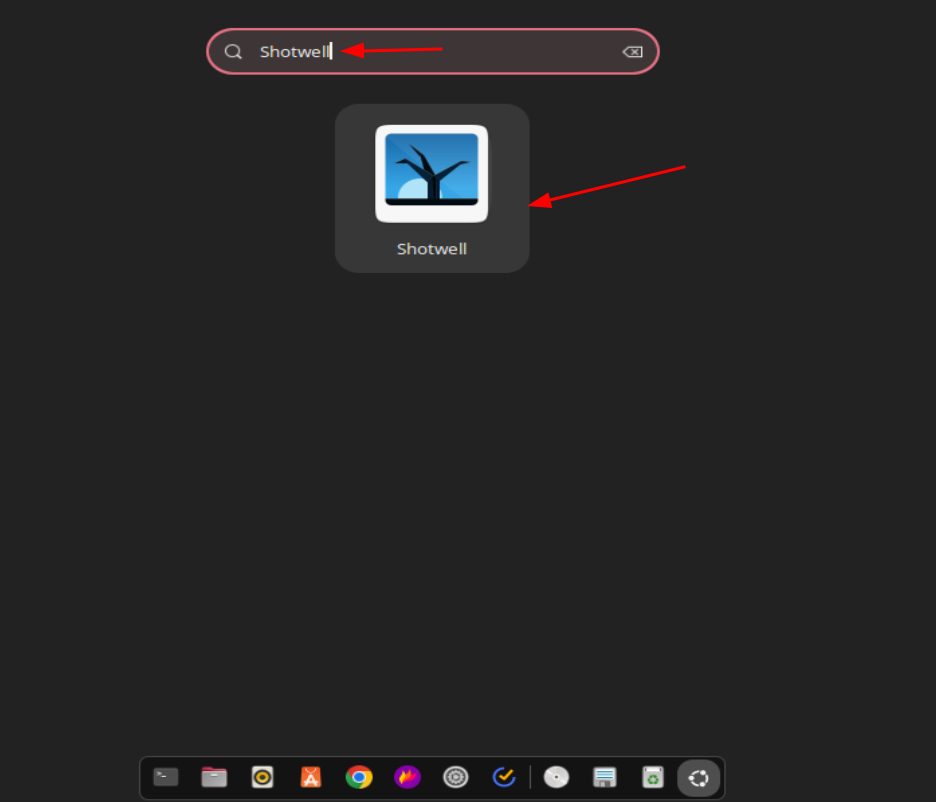Viewport: 936px width, 802px height.
Task: Open the optical disc icon in dock
Action: click(x=556, y=778)
